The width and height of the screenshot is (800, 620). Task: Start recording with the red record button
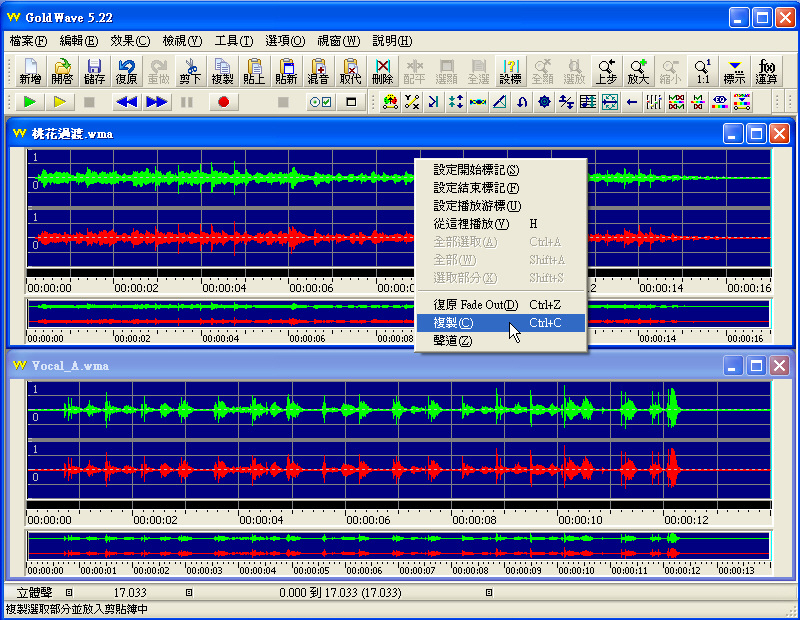point(223,102)
